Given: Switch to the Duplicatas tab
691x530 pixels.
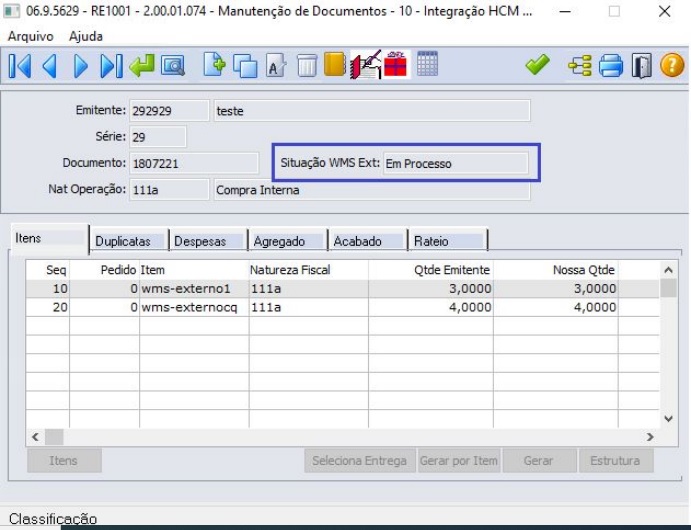Looking at the screenshot, I should (129, 241).
